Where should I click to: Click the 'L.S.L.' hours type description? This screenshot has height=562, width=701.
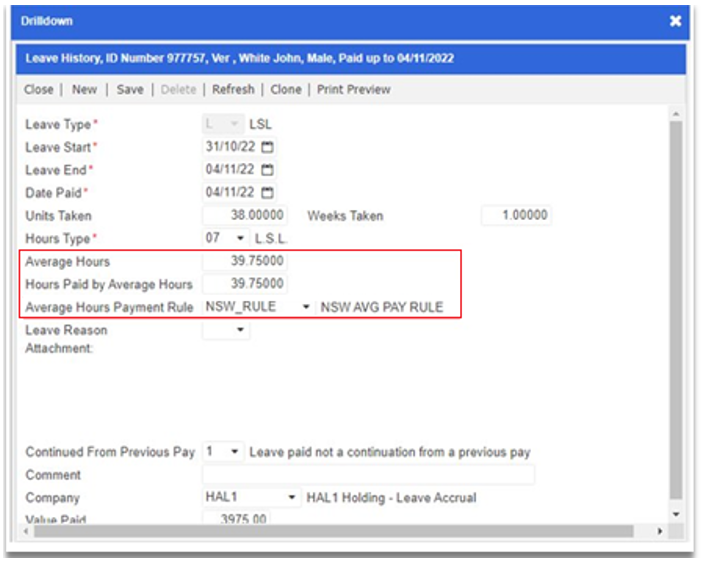pyautogui.click(x=270, y=238)
